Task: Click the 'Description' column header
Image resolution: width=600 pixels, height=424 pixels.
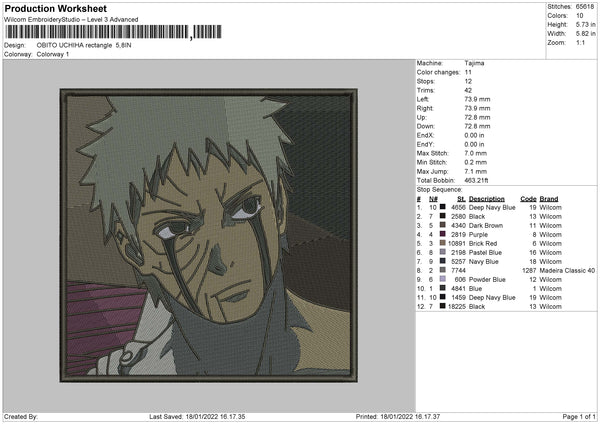Action: 486,199
